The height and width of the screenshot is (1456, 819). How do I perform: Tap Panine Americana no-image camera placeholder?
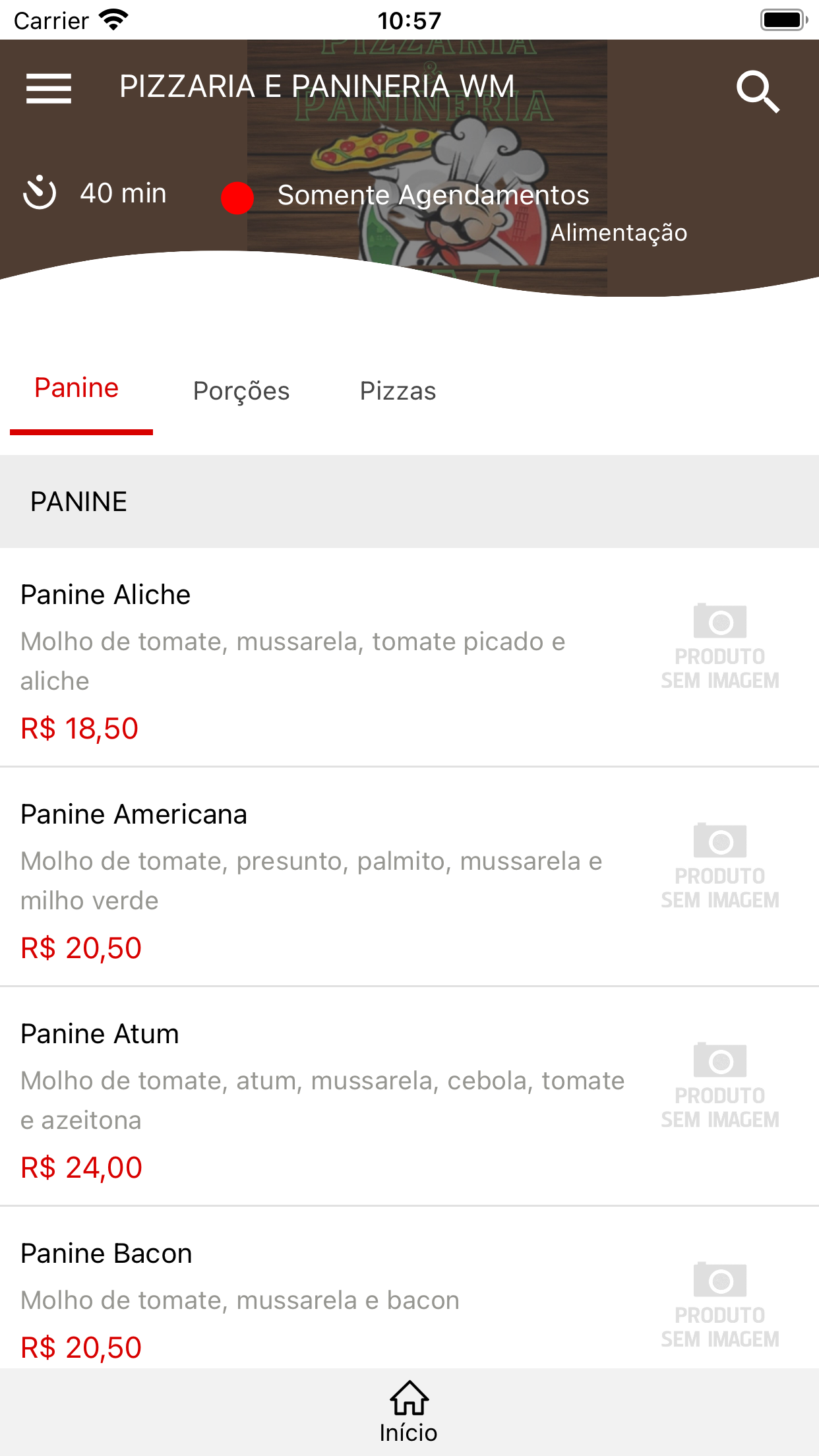point(720,866)
